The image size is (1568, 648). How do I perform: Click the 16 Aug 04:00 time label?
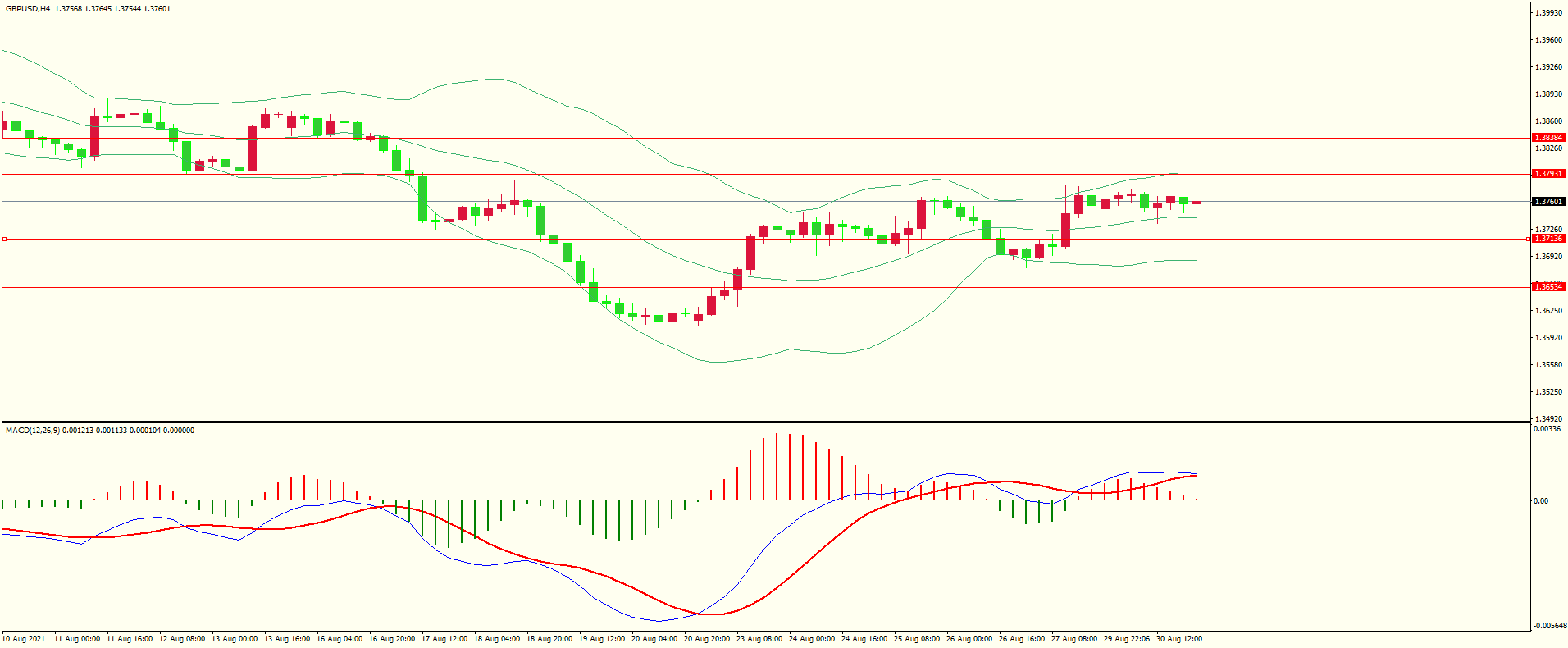(340, 639)
